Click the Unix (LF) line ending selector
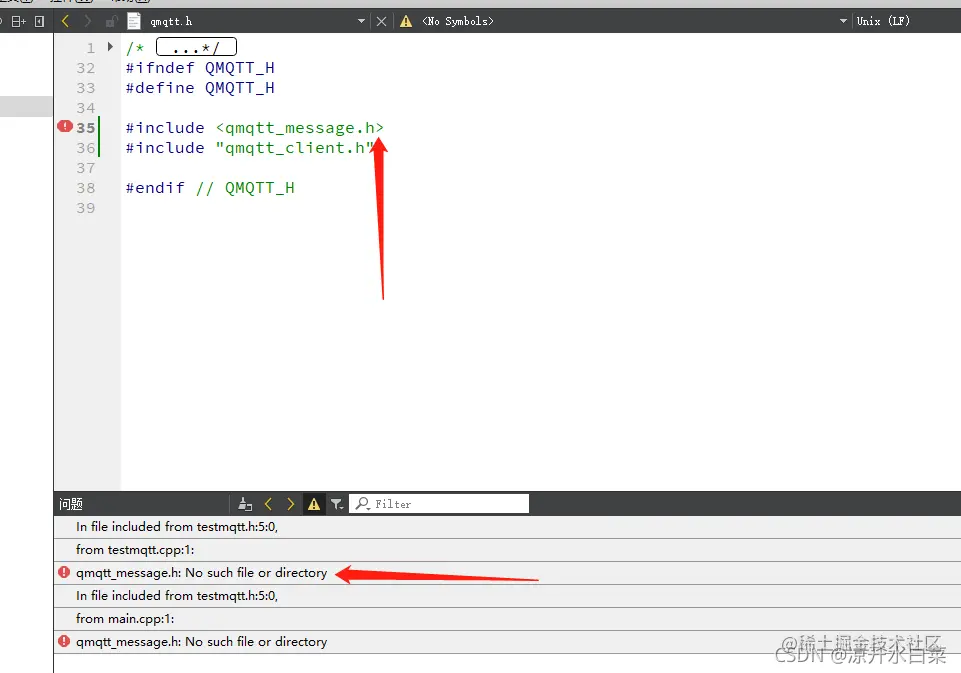The height and width of the screenshot is (673, 961). (883, 21)
